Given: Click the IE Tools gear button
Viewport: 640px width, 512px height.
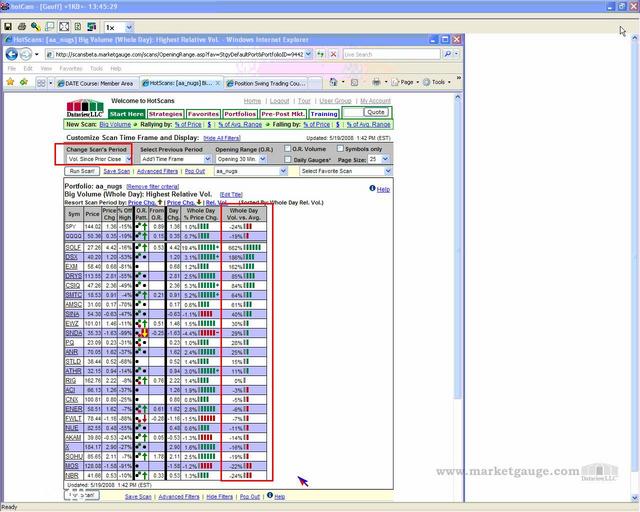Looking at the screenshot, I should click(x=434, y=82).
